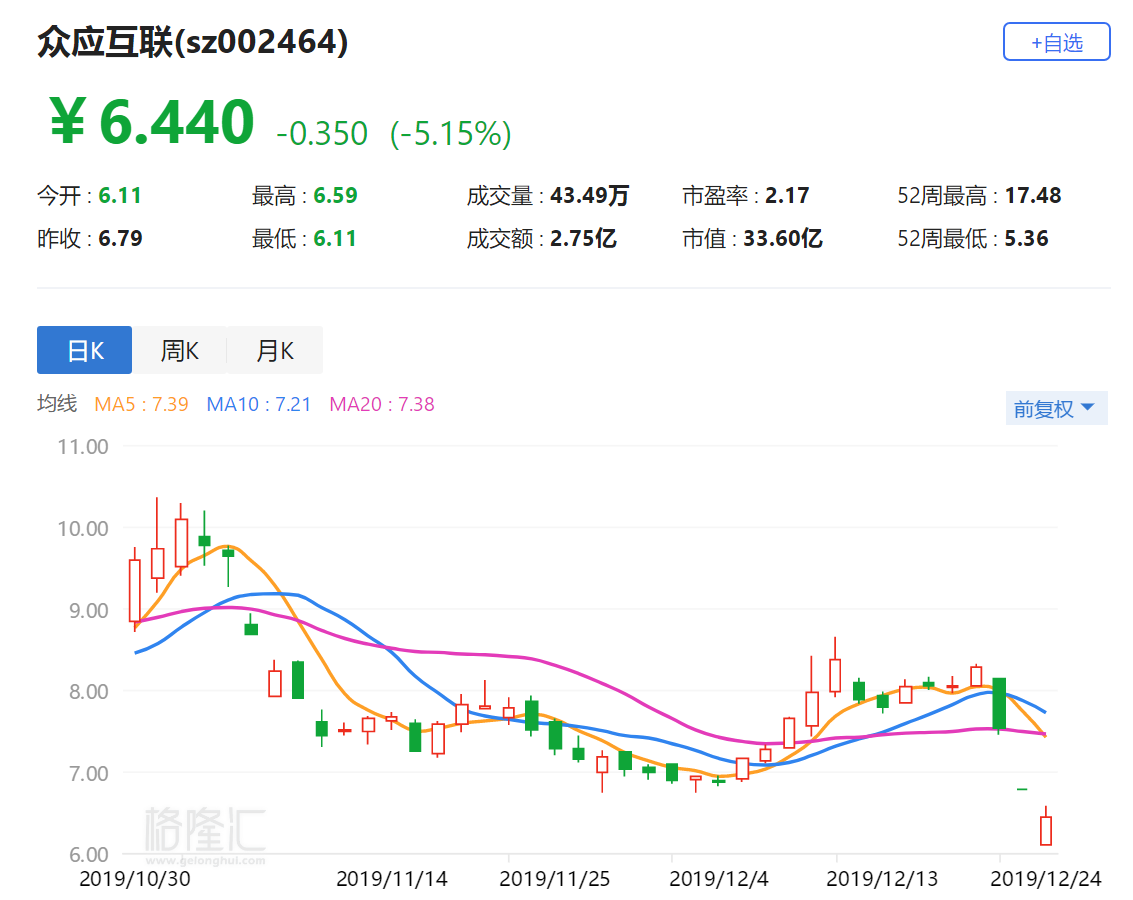Click the +自选 add-to-watchlist button

[x=1056, y=42]
